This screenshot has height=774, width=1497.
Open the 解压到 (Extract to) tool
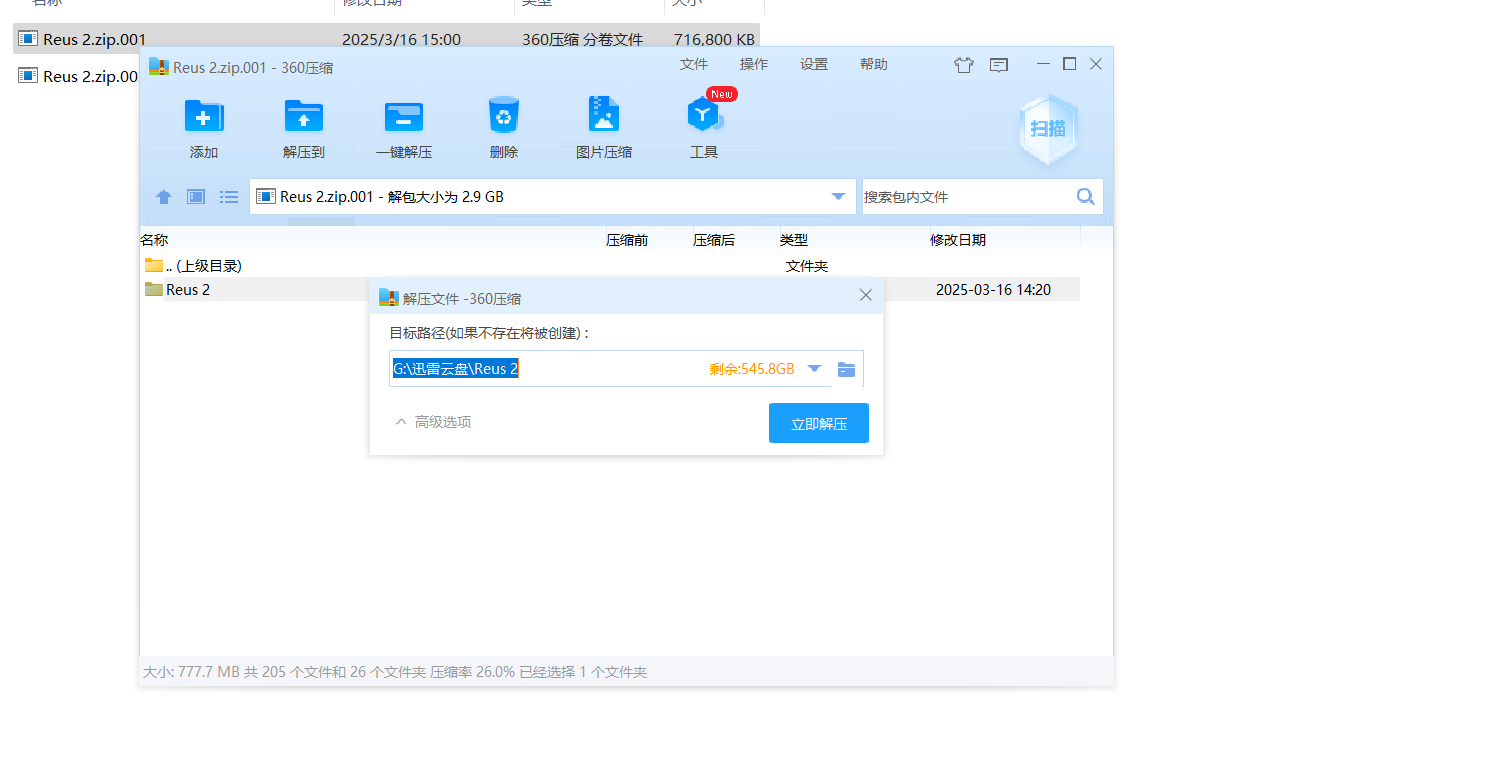(303, 127)
